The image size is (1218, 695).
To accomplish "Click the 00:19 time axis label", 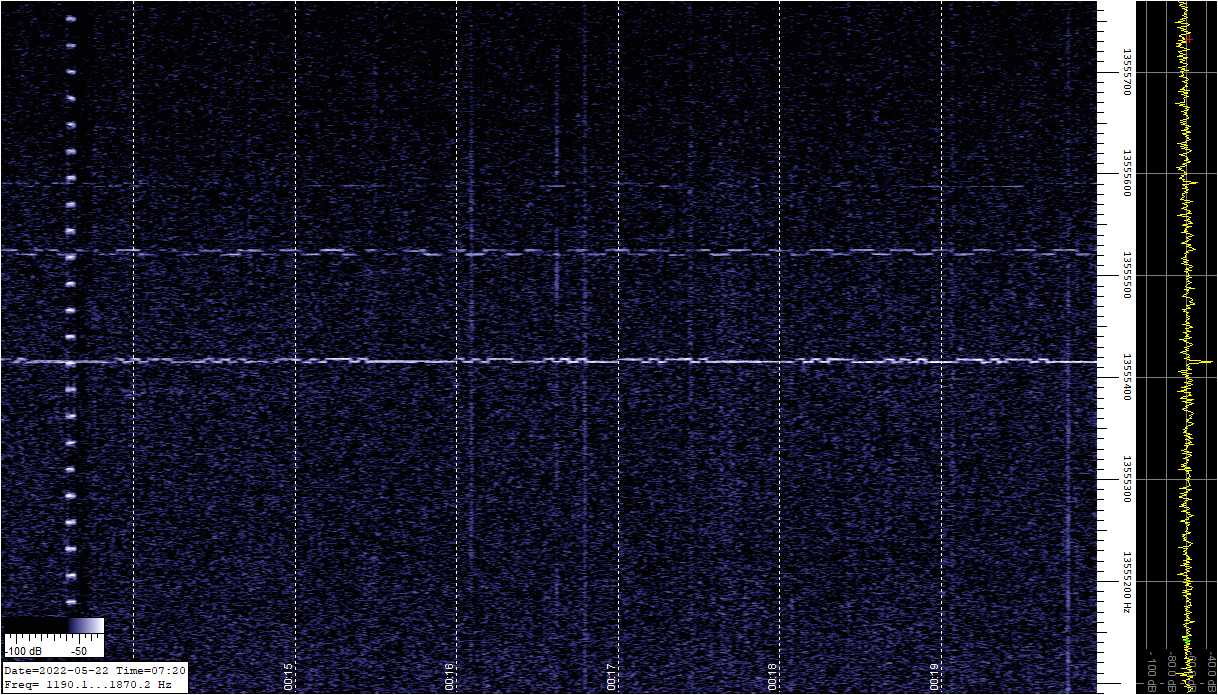I will 935,677.
